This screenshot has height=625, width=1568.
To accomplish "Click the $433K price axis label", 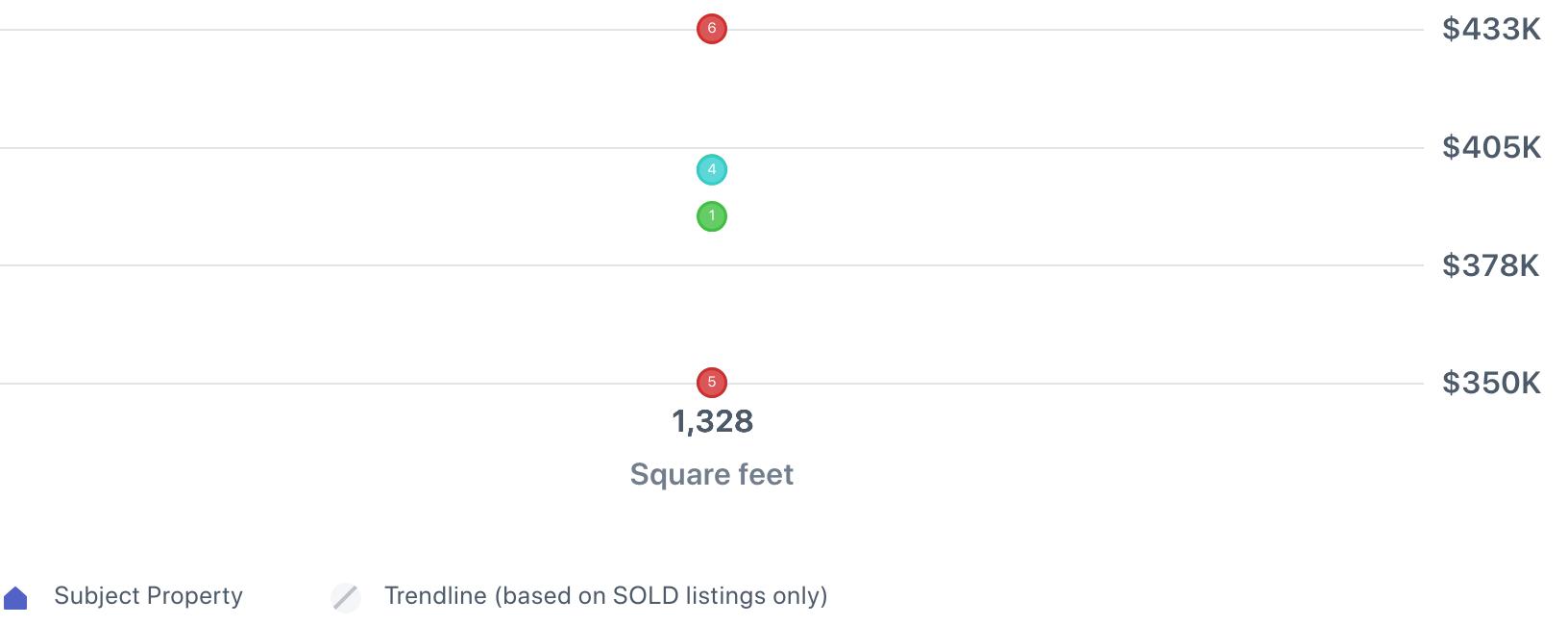I will [1490, 30].
